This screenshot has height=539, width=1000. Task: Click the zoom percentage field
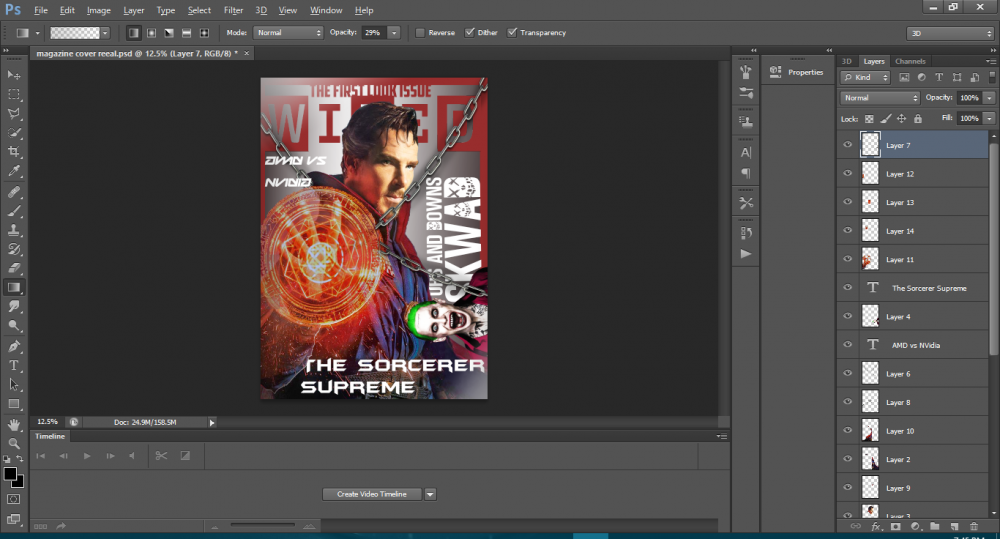click(47, 422)
